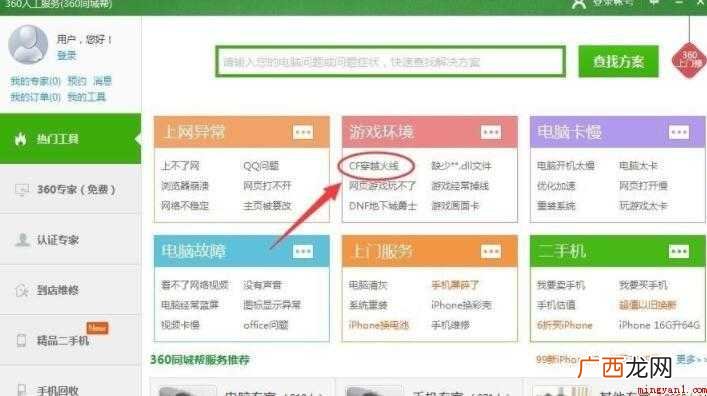Click the 电脑故障 card header title
707x396 pixels.
[193, 251]
